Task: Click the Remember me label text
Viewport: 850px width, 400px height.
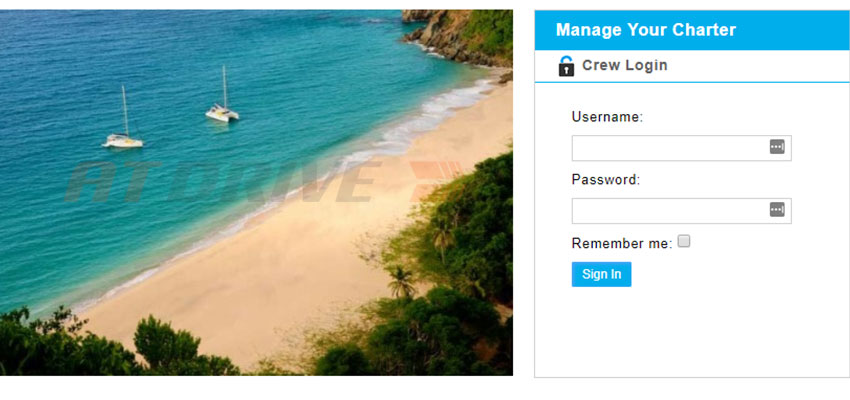Action: pos(622,243)
